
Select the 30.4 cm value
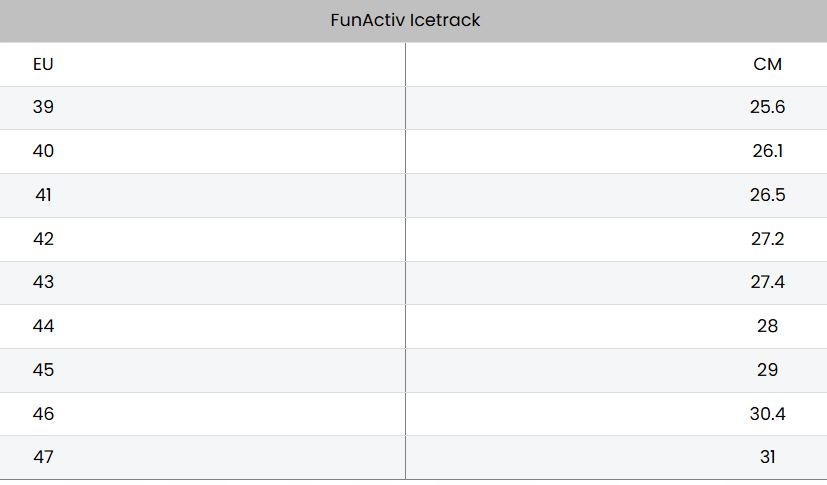tap(767, 414)
